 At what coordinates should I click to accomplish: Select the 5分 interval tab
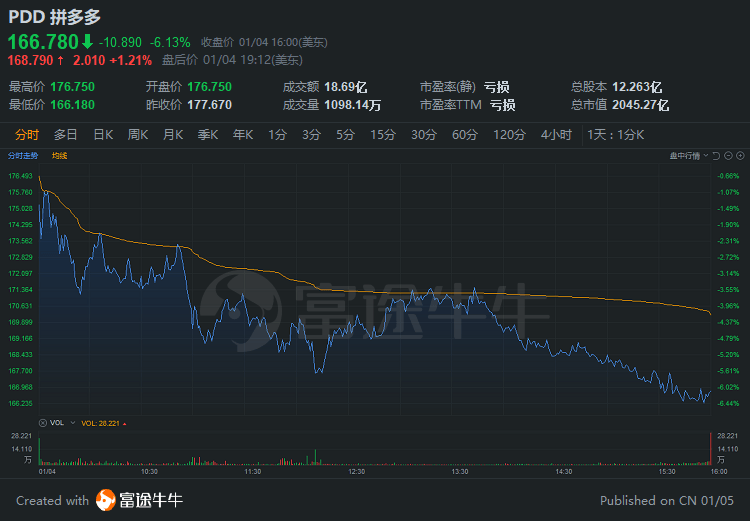click(345, 135)
